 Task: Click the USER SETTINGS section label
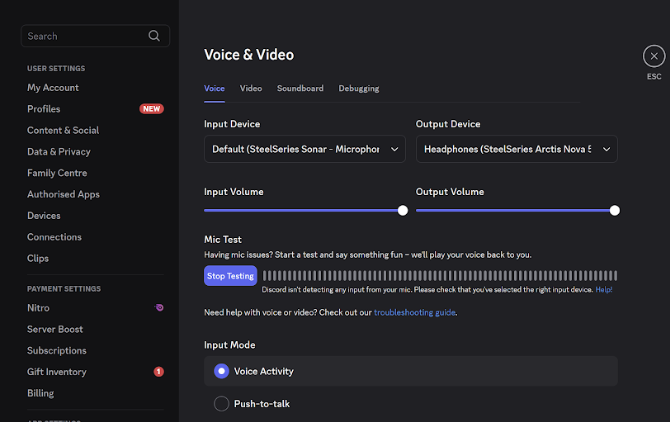coord(56,68)
